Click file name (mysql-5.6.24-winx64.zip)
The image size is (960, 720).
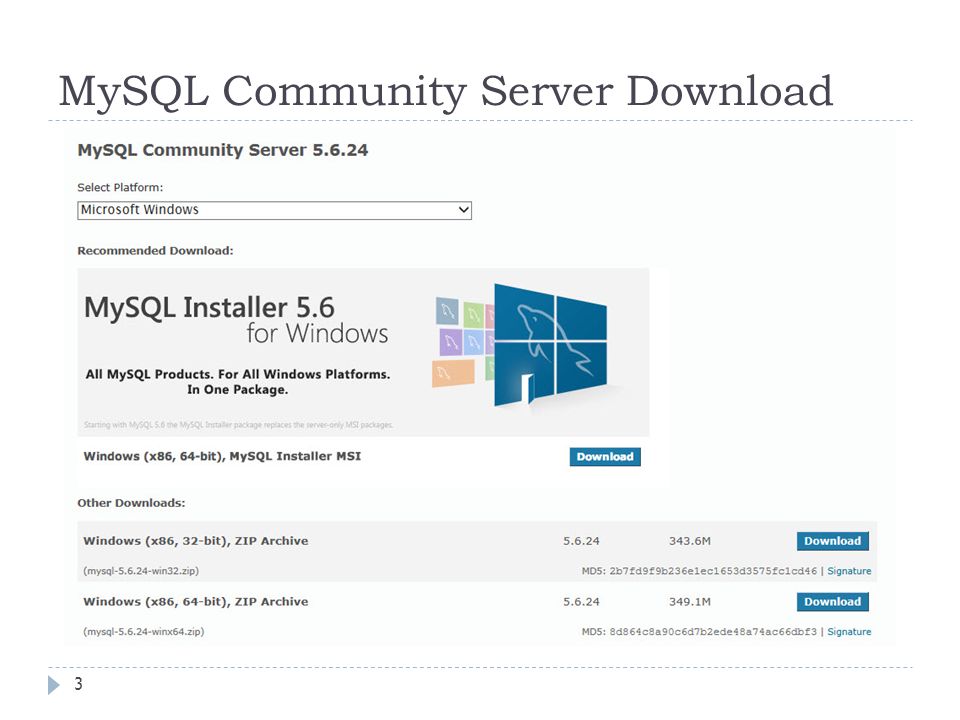pos(143,631)
